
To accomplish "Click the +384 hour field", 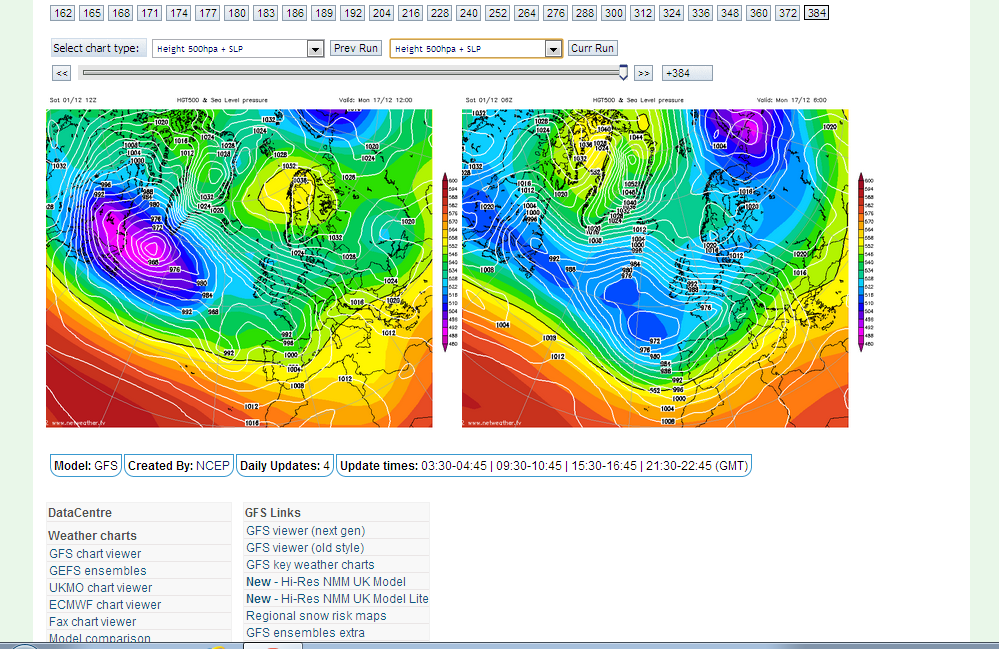I will click(687, 73).
